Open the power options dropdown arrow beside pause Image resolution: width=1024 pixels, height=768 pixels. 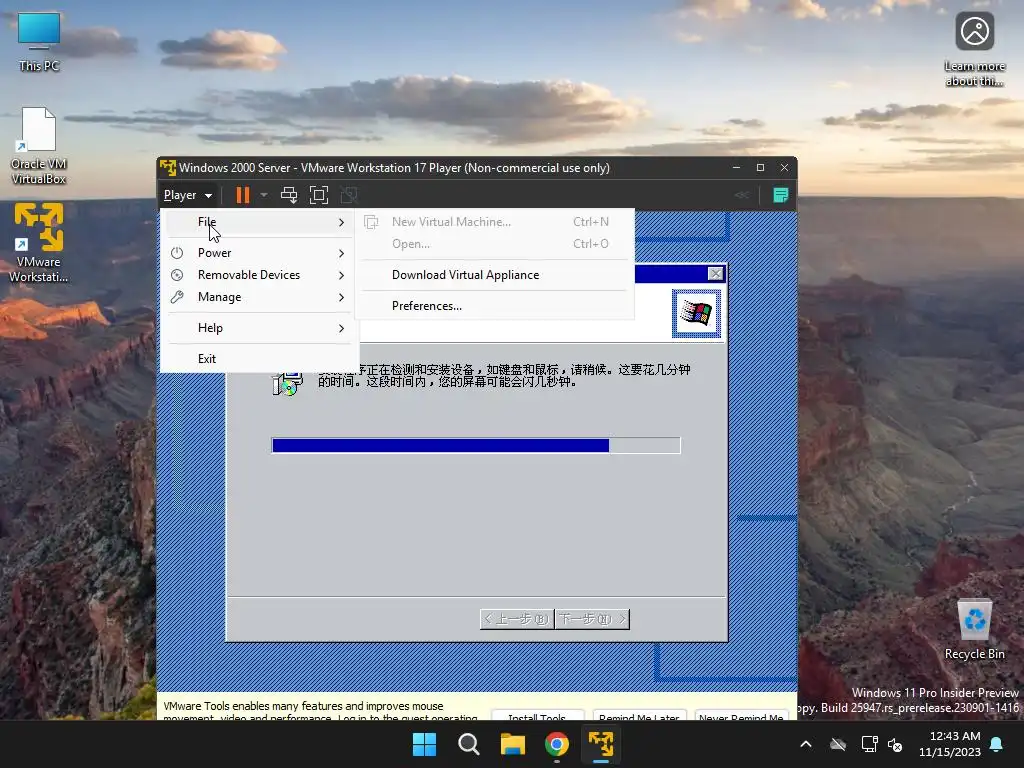(264, 195)
